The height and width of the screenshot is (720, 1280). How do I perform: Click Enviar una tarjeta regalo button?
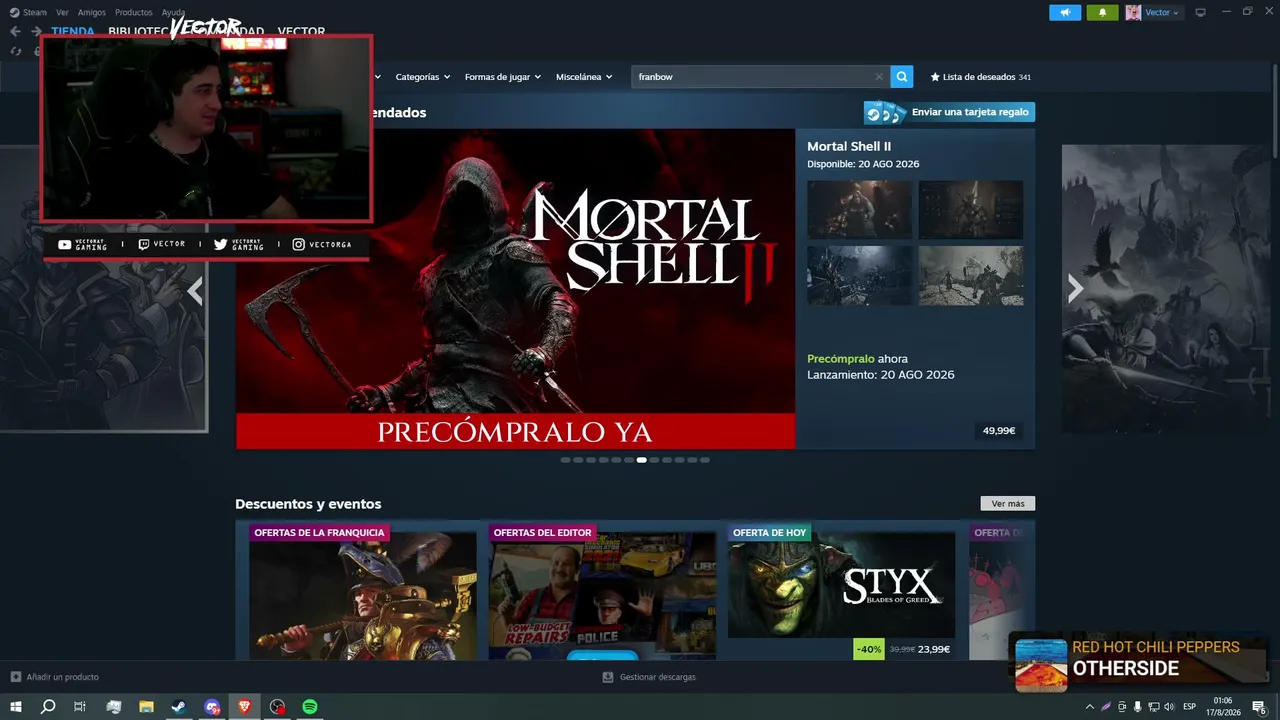(949, 112)
